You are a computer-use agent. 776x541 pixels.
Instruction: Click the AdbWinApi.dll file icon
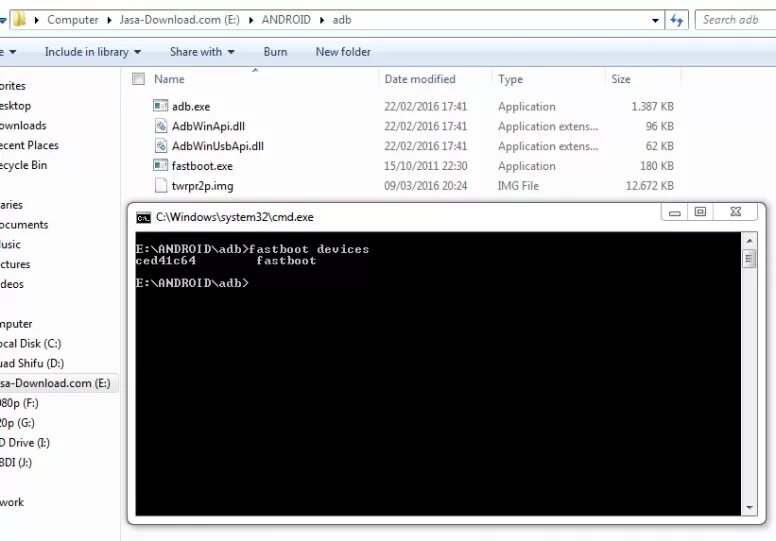(x=161, y=126)
